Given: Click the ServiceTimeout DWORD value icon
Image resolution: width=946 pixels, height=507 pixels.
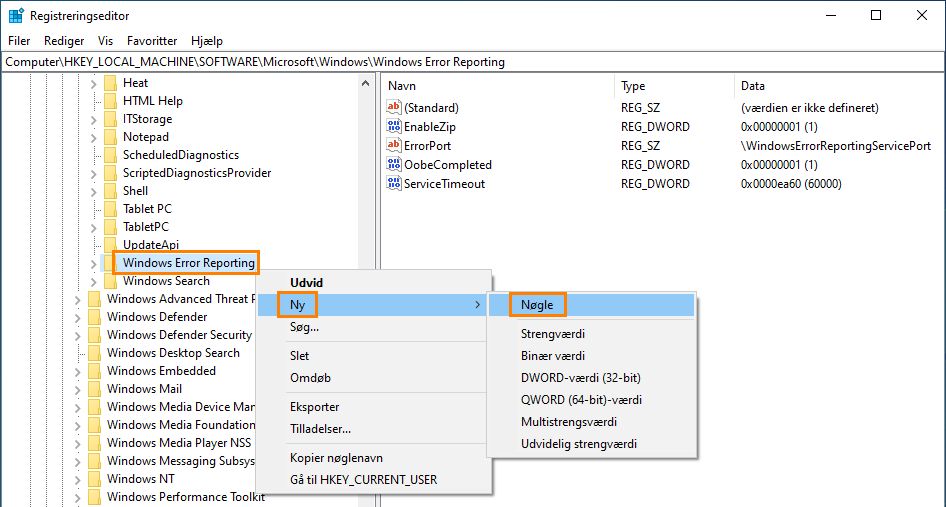Looking at the screenshot, I should [x=393, y=183].
